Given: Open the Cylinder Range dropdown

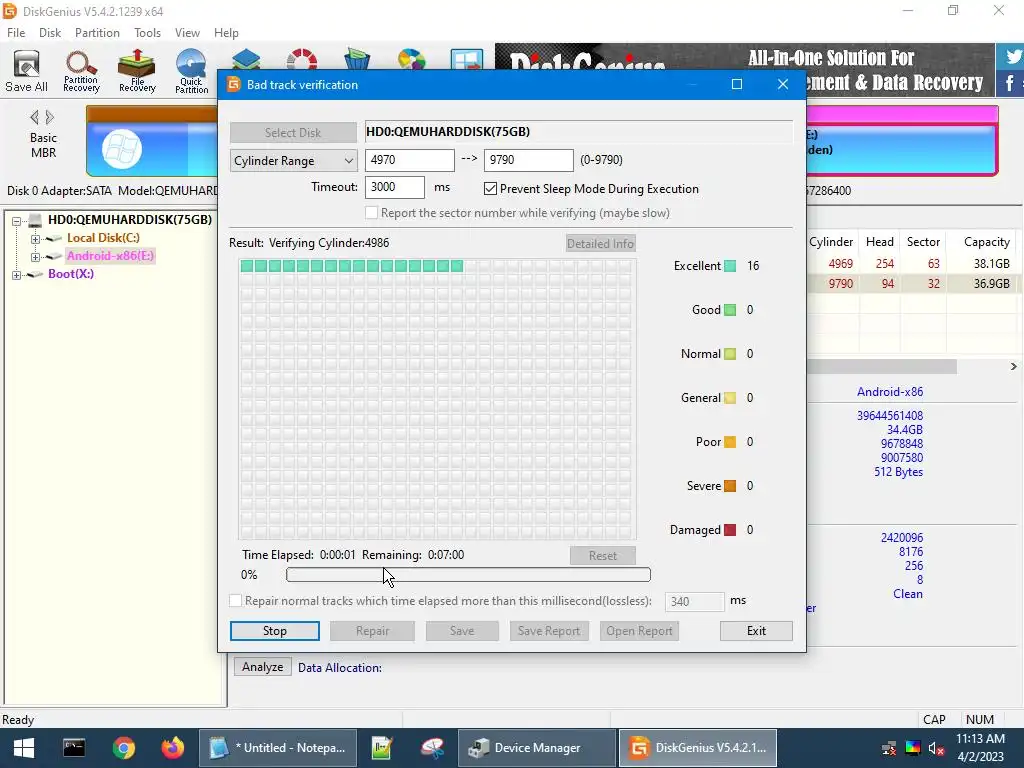Looking at the screenshot, I should 293,161.
